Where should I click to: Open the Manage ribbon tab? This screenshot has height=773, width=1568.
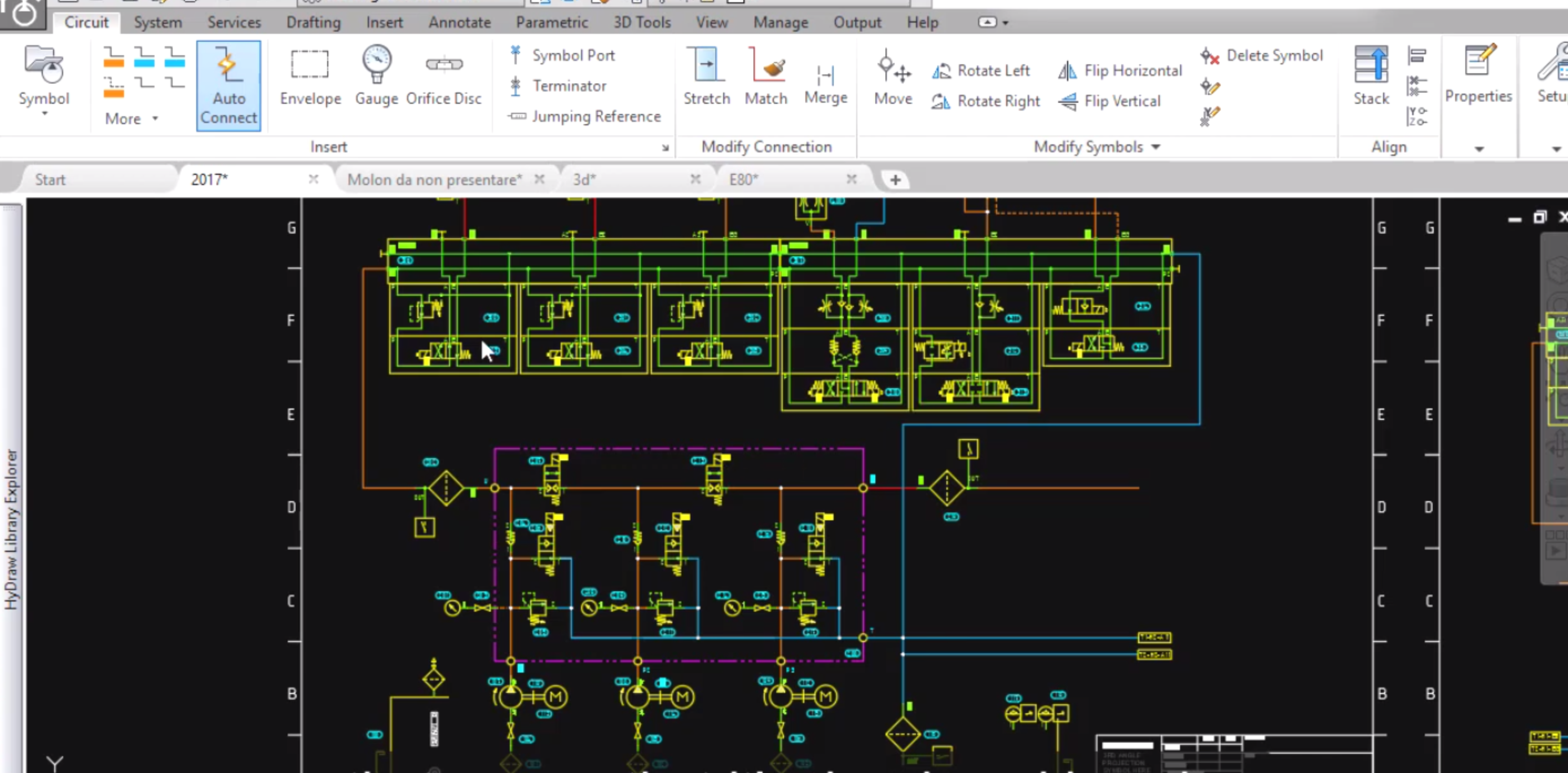pos(781,23)
